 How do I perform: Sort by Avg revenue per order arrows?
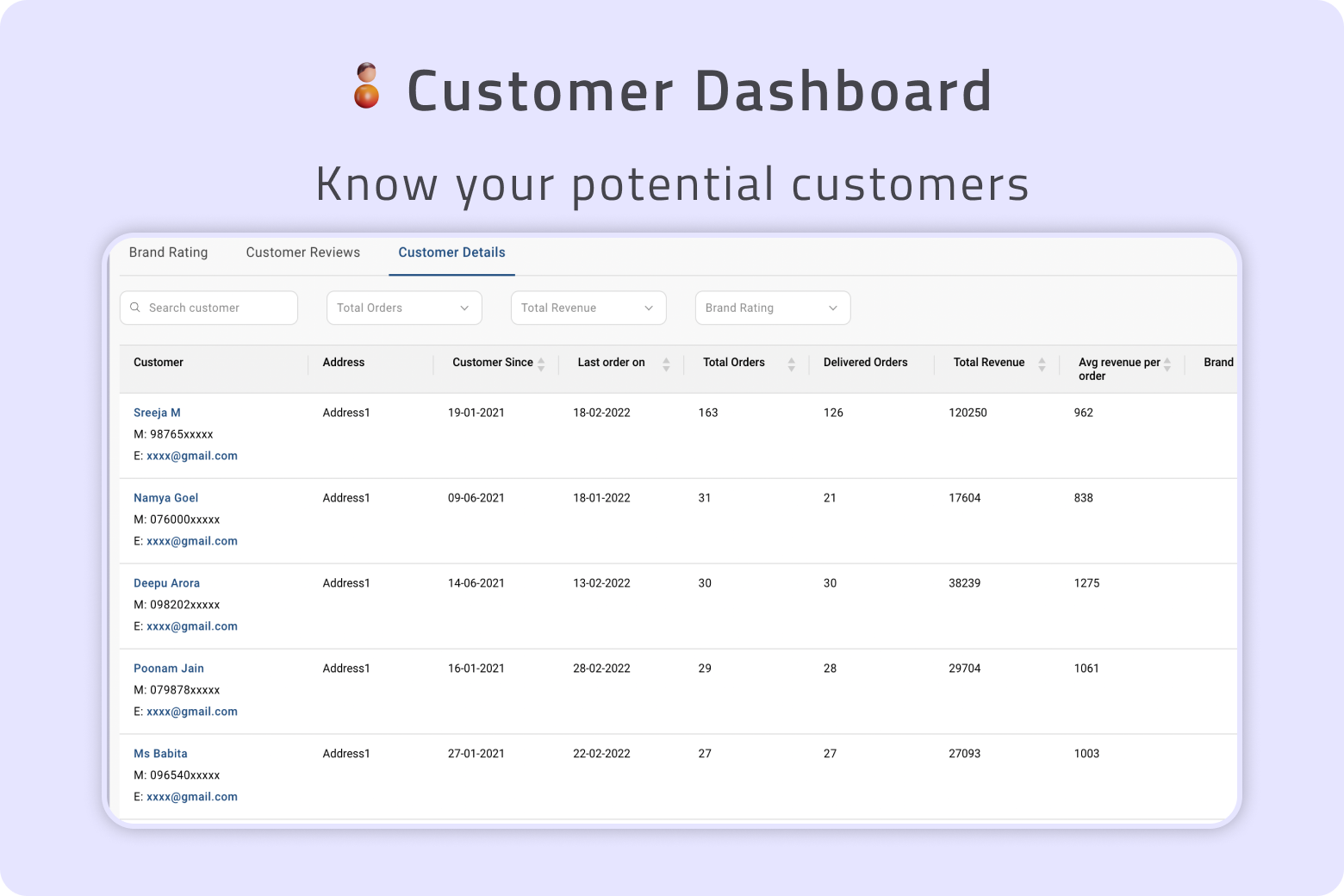point(1167,364)
